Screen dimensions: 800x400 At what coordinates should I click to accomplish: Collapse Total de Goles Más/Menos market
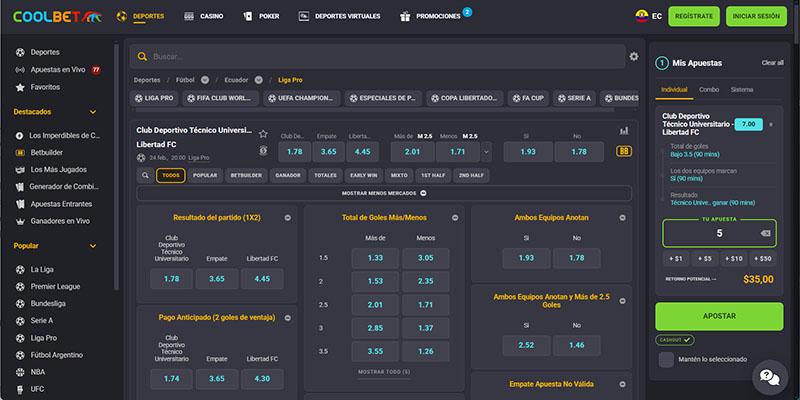(455, 218)
